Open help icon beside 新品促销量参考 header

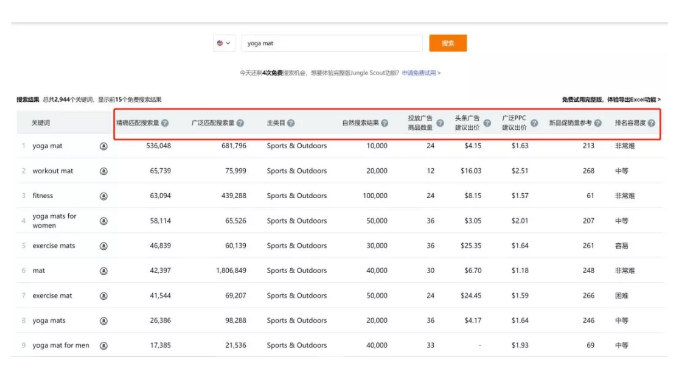point(598,123)
